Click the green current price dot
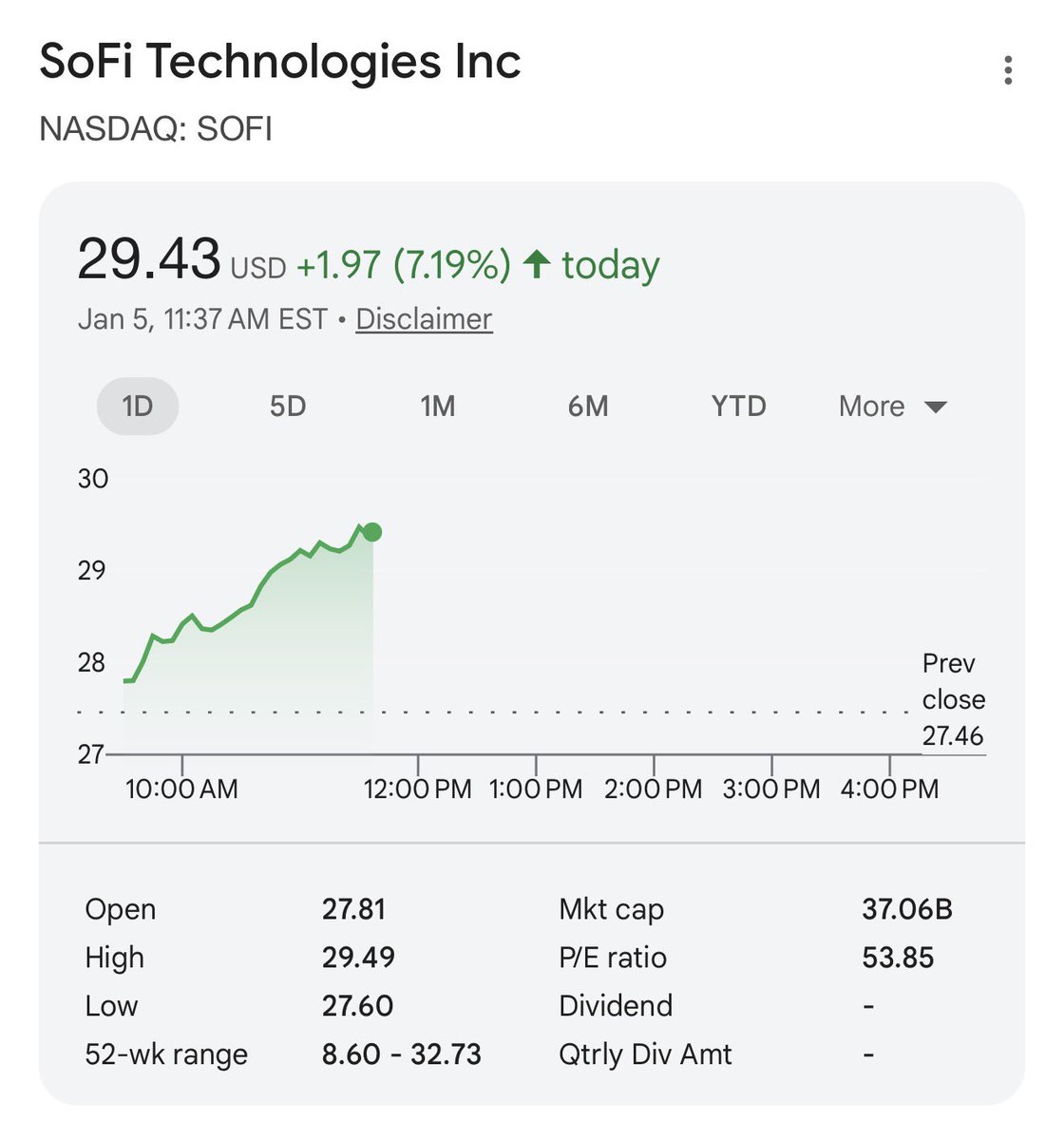1064x1140 pixels. click(x=372, y=532)
